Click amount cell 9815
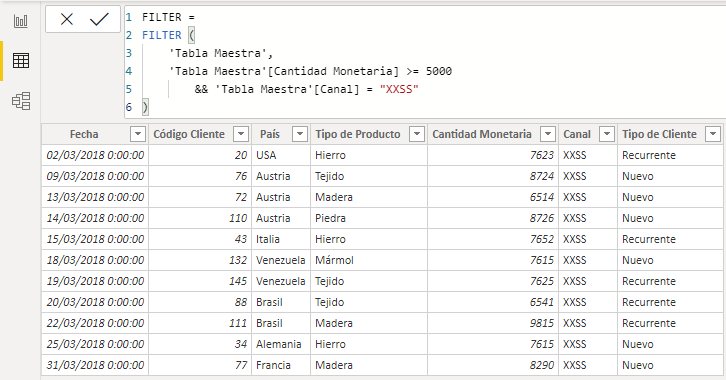This screenshot has height=380, width=726. (493, 323)
